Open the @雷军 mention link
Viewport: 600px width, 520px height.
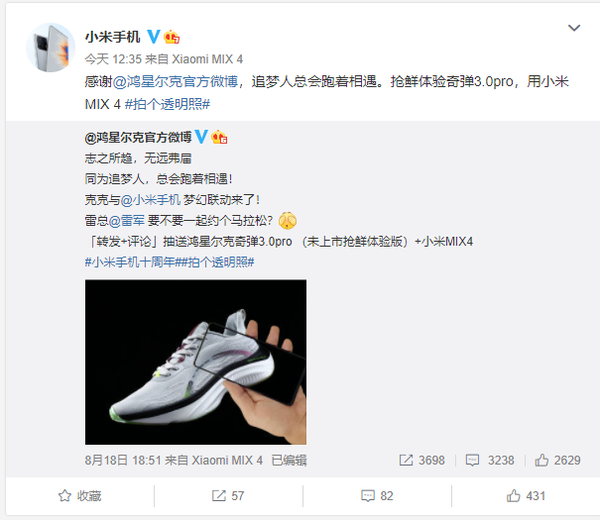(x=127, y=220)
